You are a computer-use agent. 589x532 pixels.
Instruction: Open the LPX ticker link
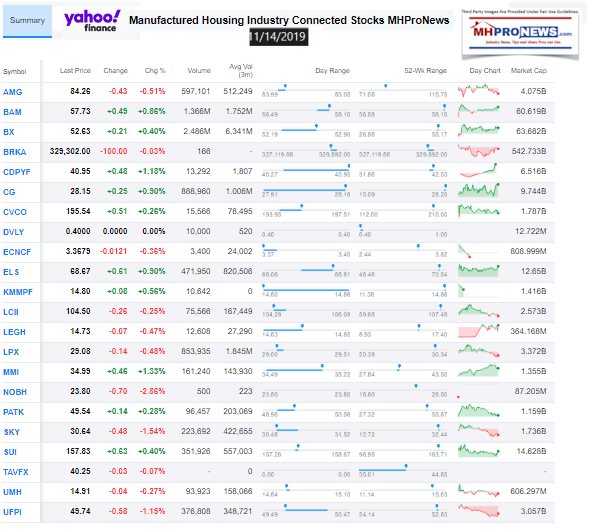click(x=11, y=352)
